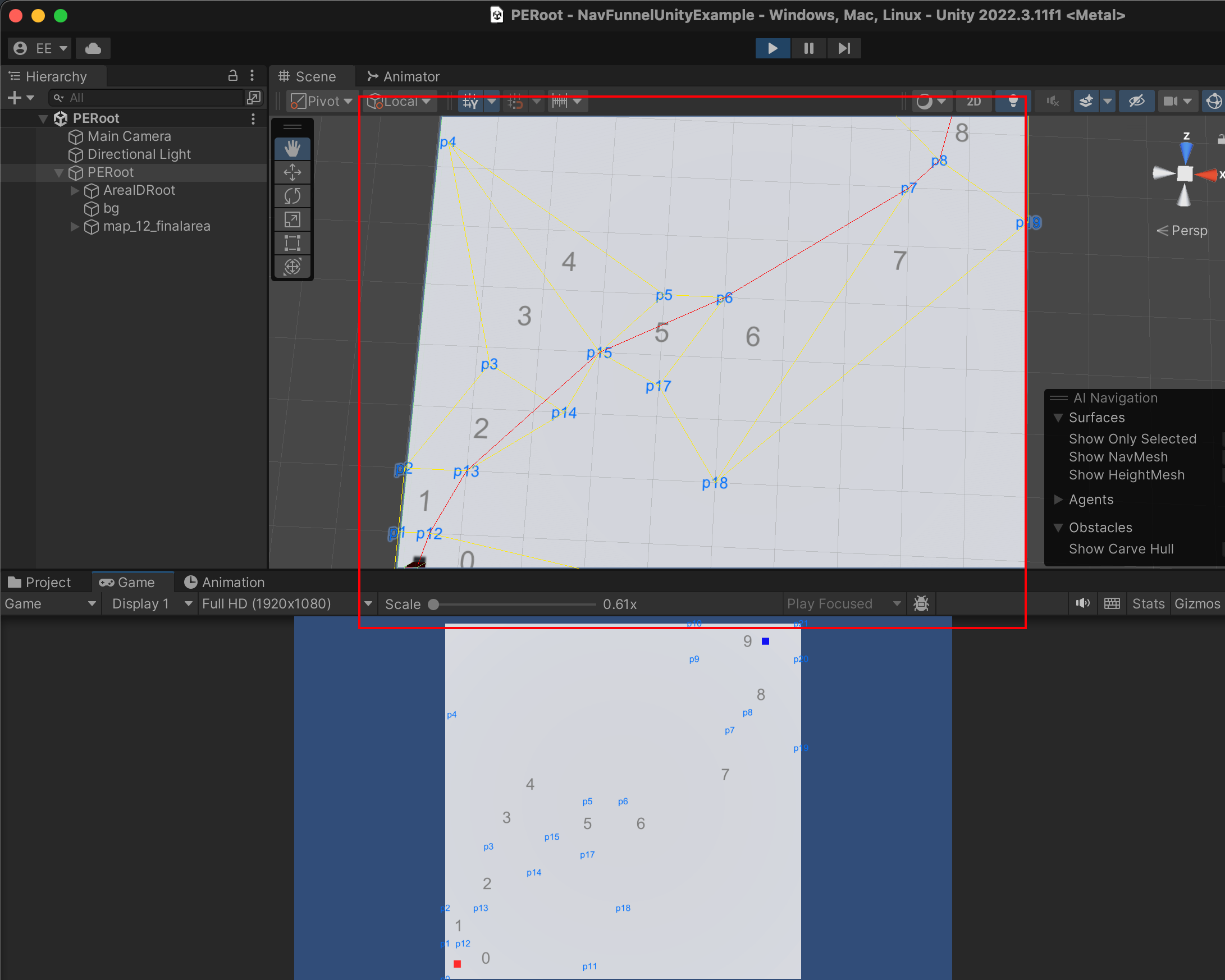Open the scene gizmos menu globe
This screenshot has width=1225, height=980.
(1214, 101)
